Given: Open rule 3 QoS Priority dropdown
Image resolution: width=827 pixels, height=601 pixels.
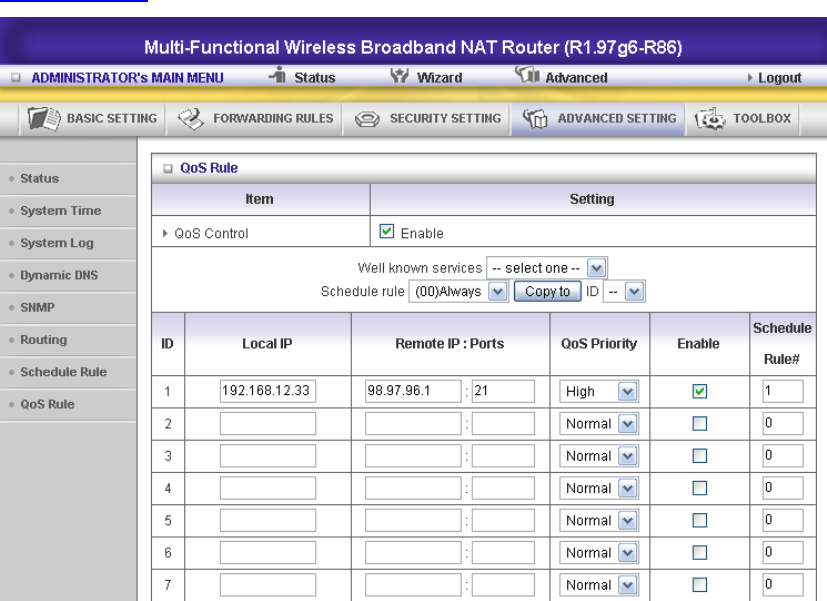Looking at the screenshot, I should [599, 456].
